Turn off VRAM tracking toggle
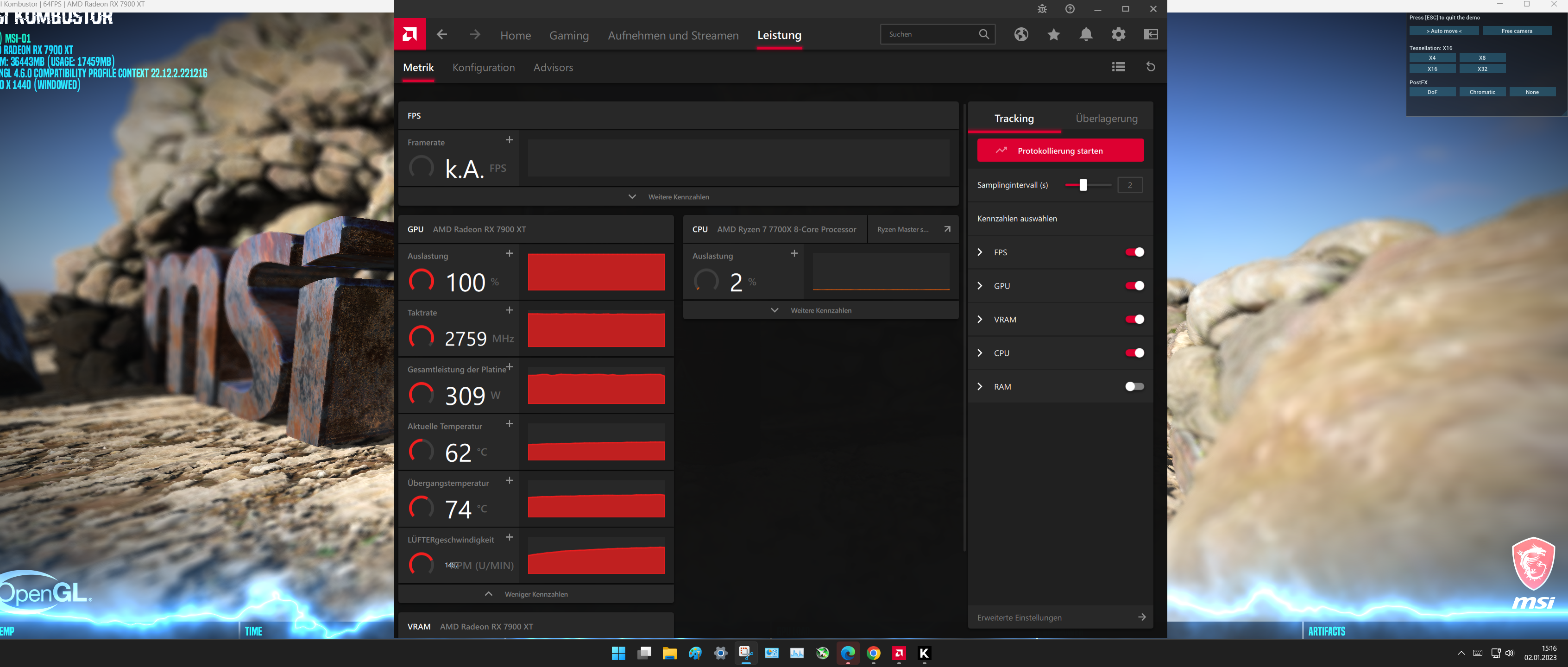This screenshot has height=667, width=1568. click(1134, 320)
